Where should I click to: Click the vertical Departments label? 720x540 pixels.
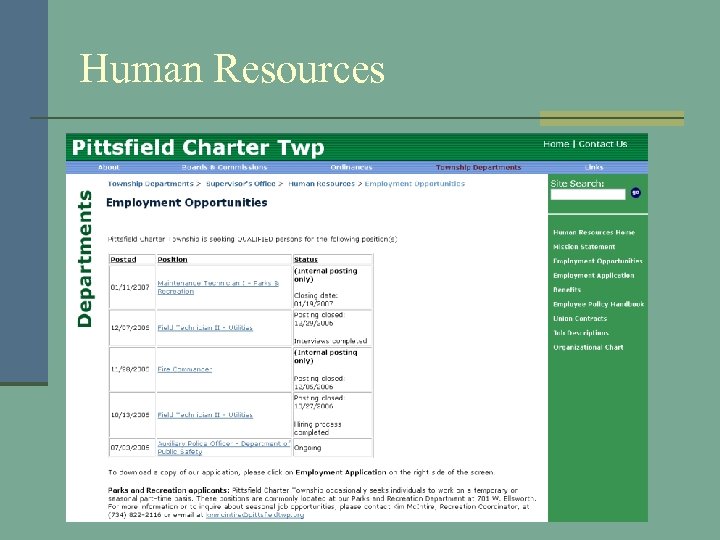coord(85,259)
